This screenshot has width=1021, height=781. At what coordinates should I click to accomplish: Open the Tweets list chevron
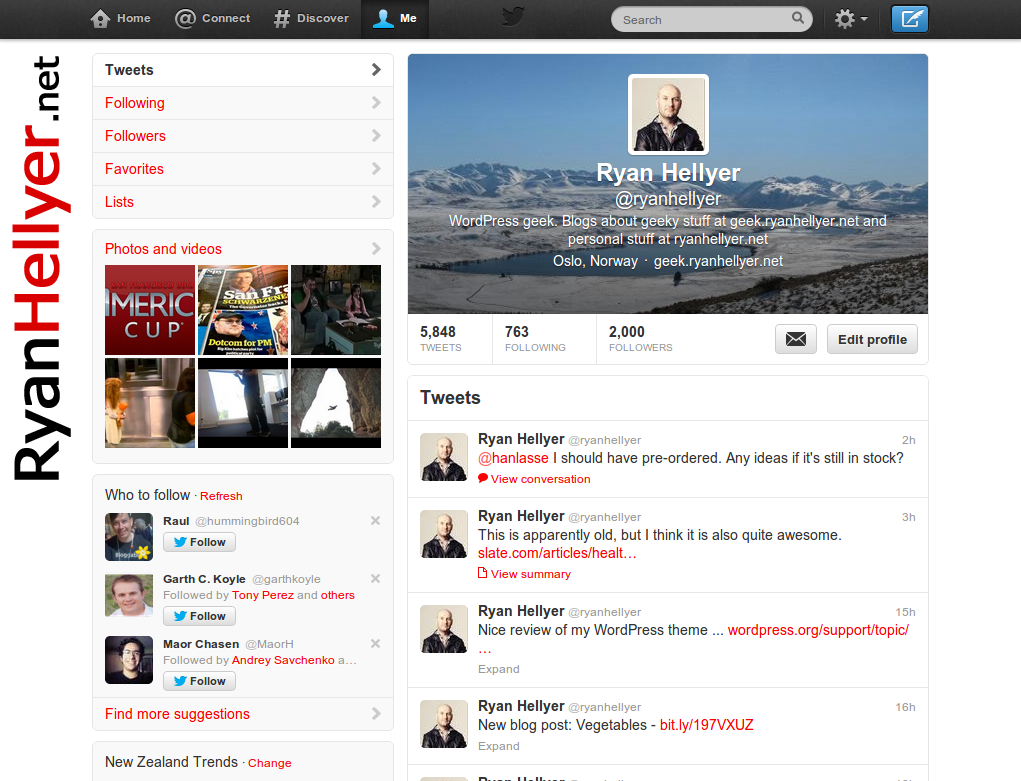(x=376, y=70)
